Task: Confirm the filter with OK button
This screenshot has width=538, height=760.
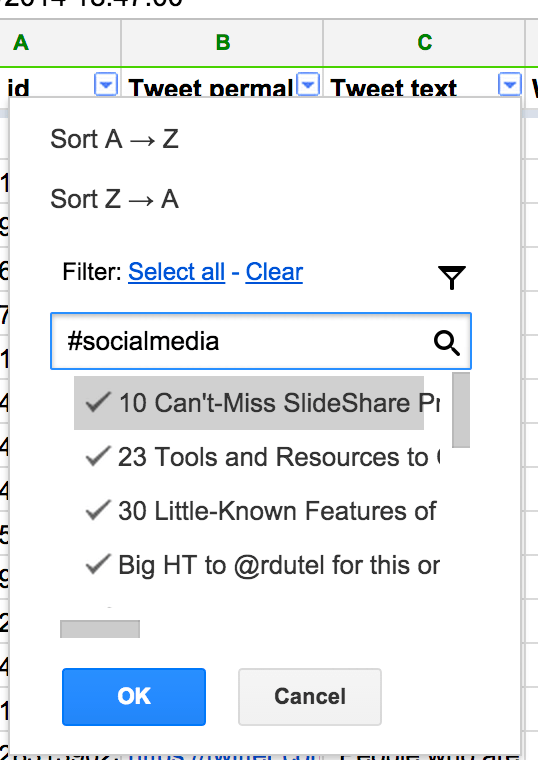Action: point(134,697)
